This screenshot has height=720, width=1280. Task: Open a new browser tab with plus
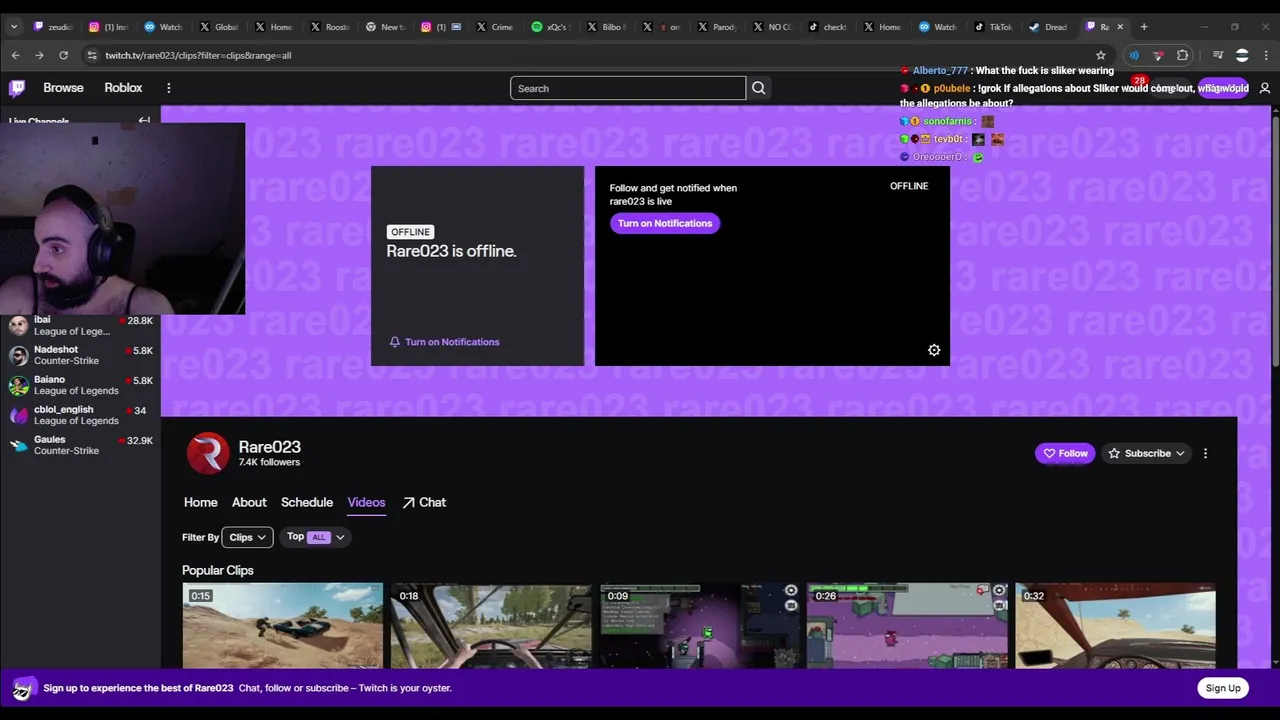[x=1144, y=27]
